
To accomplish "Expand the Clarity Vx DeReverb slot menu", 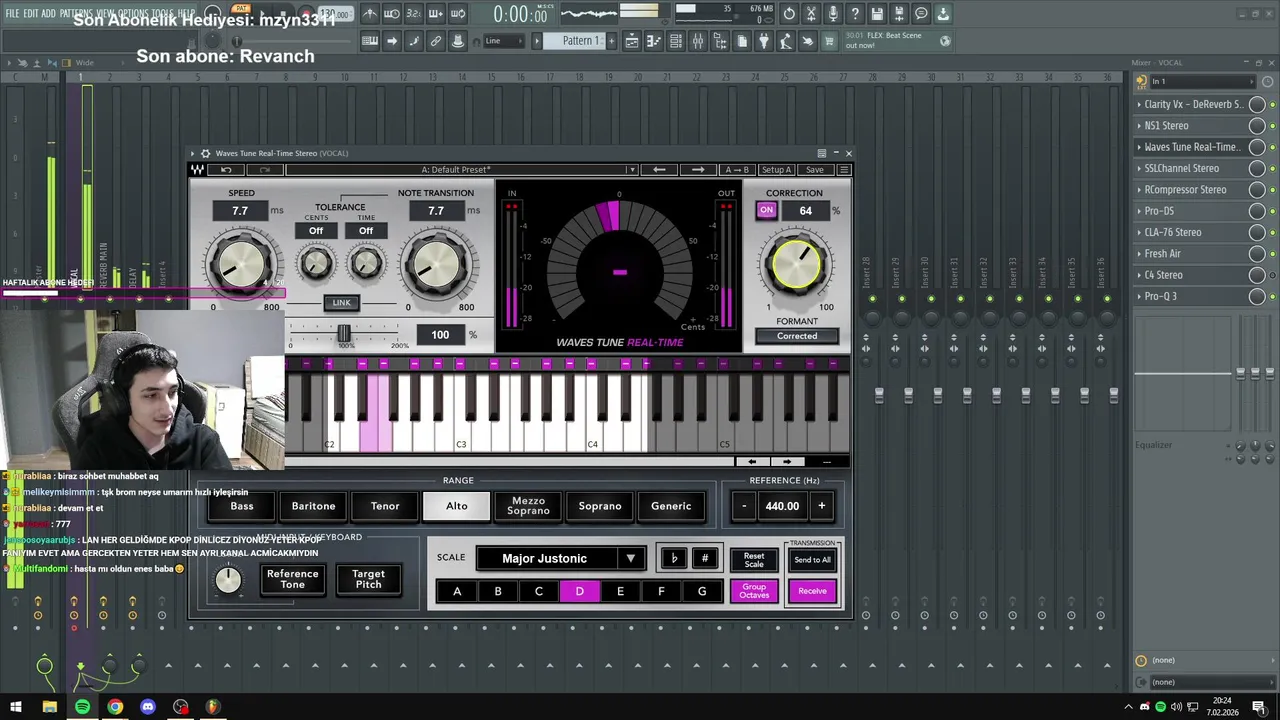I will pyautogui.click(x=1139, y=104).
